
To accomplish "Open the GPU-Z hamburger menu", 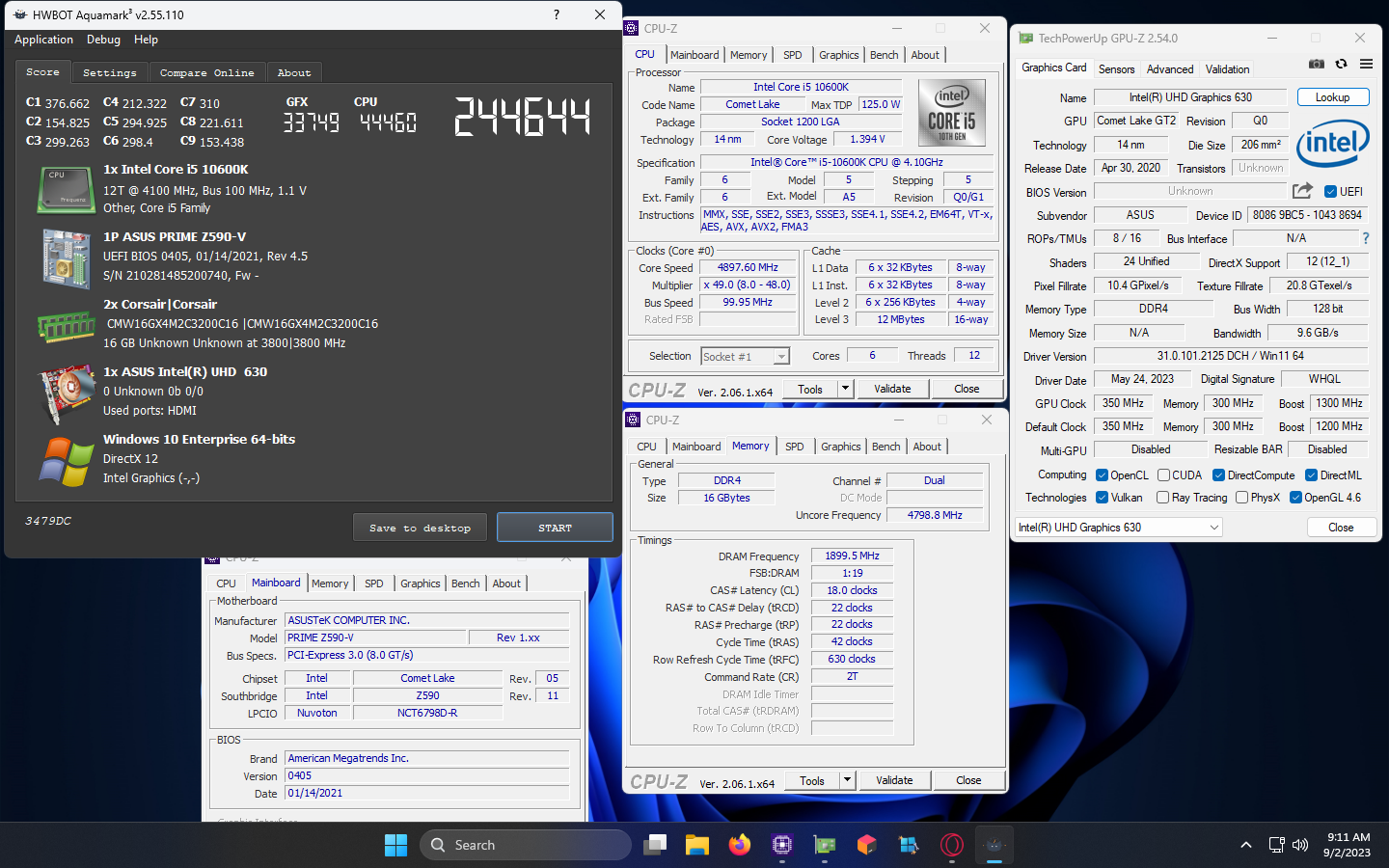I will [1366, 64].
